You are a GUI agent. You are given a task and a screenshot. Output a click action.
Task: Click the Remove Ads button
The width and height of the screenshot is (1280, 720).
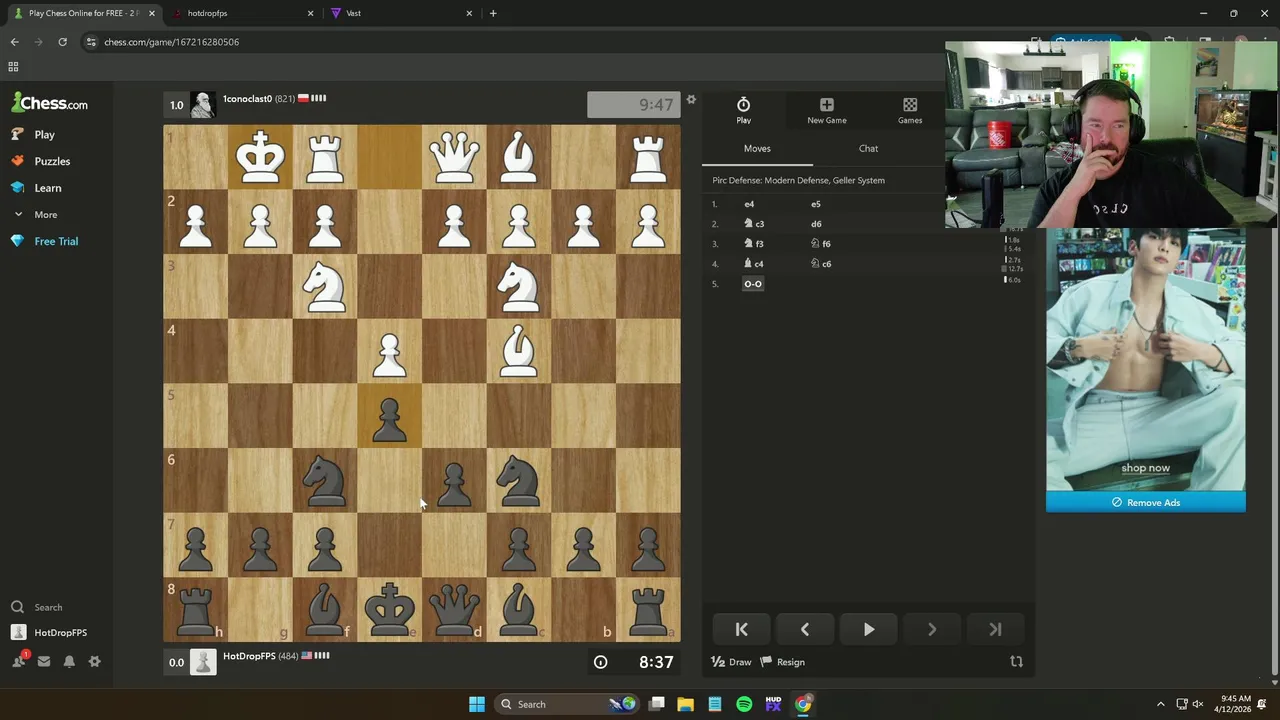[1146, 503]
